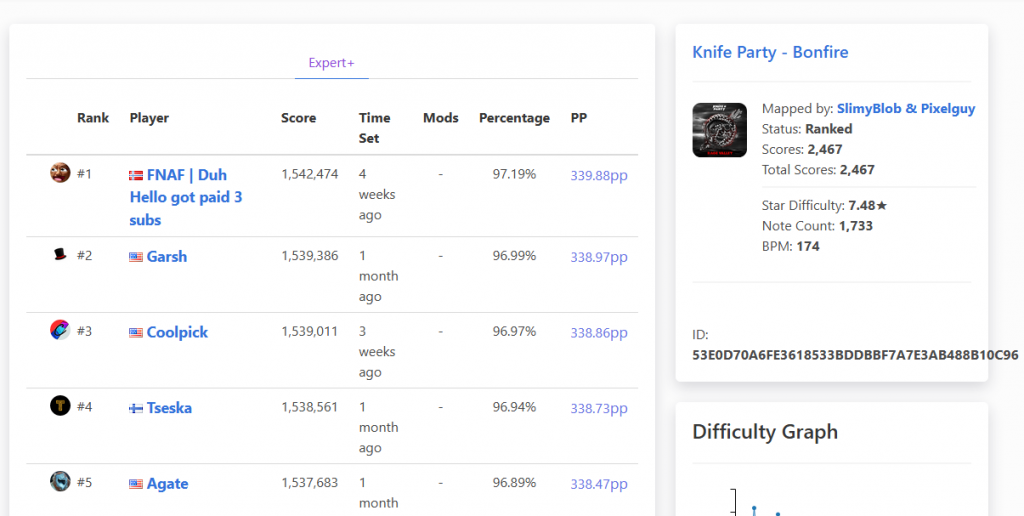Open the Knife Party - Bonfire title link

pyautogui.click(x=770, y=52)
